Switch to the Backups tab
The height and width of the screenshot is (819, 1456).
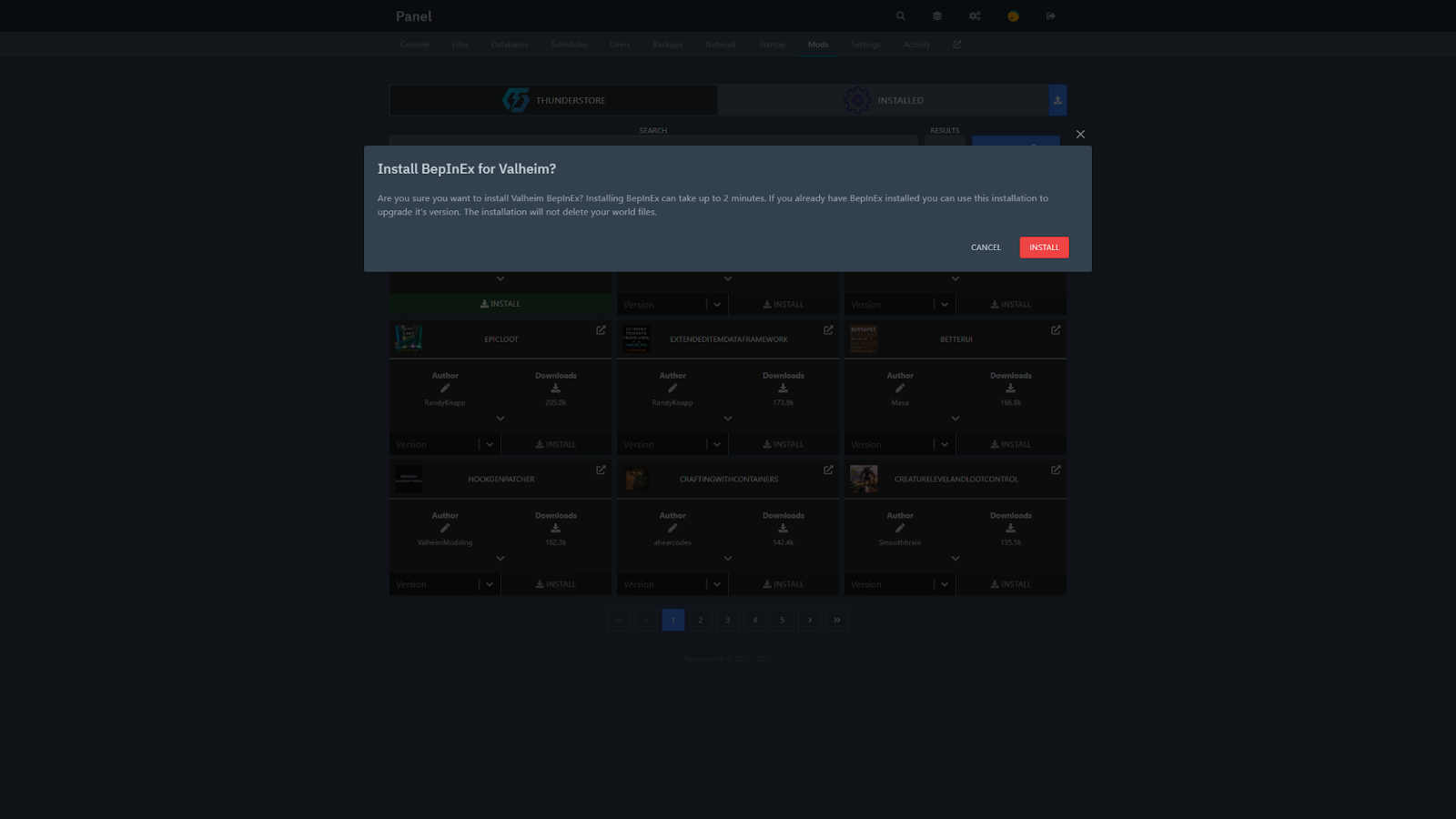tap(668, 45)
